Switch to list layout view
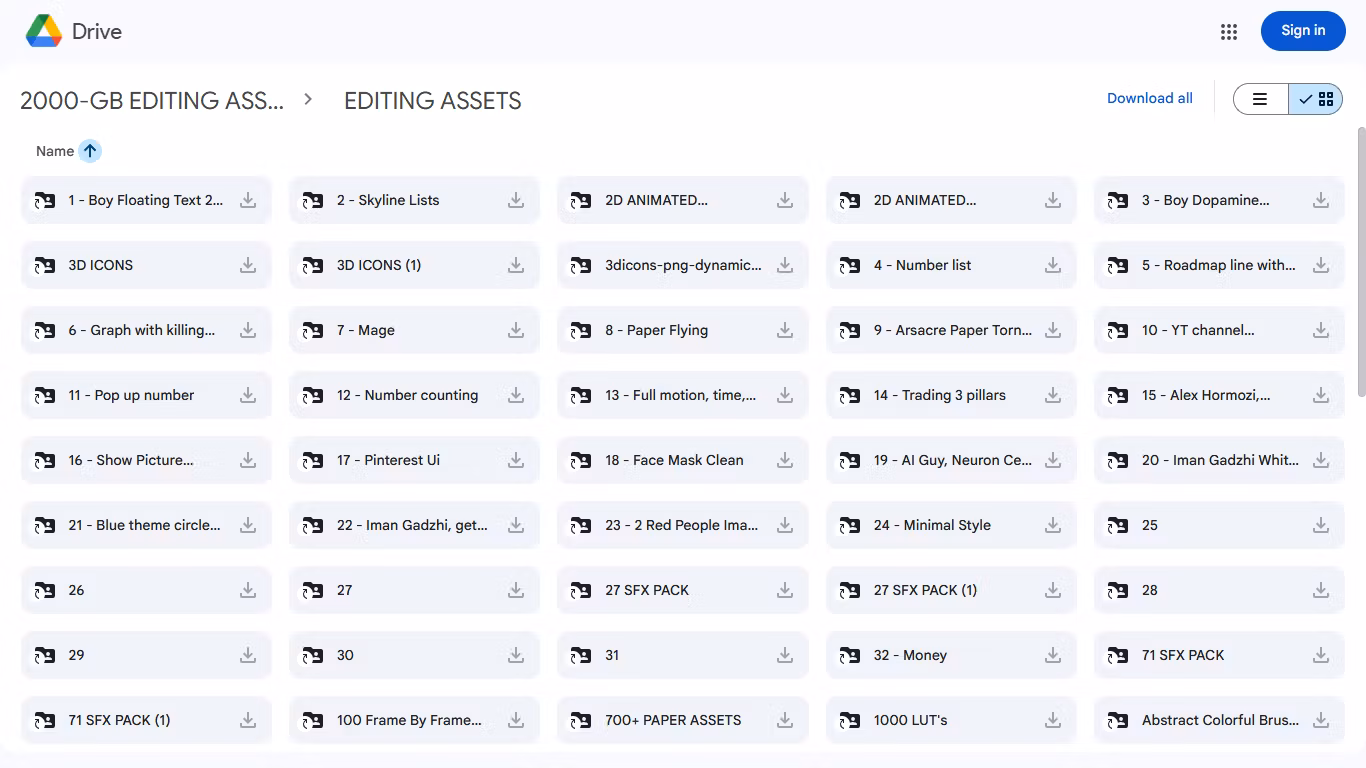Image resolution: width=1366 pixels, height=768 pixels. pos(1260,99)
